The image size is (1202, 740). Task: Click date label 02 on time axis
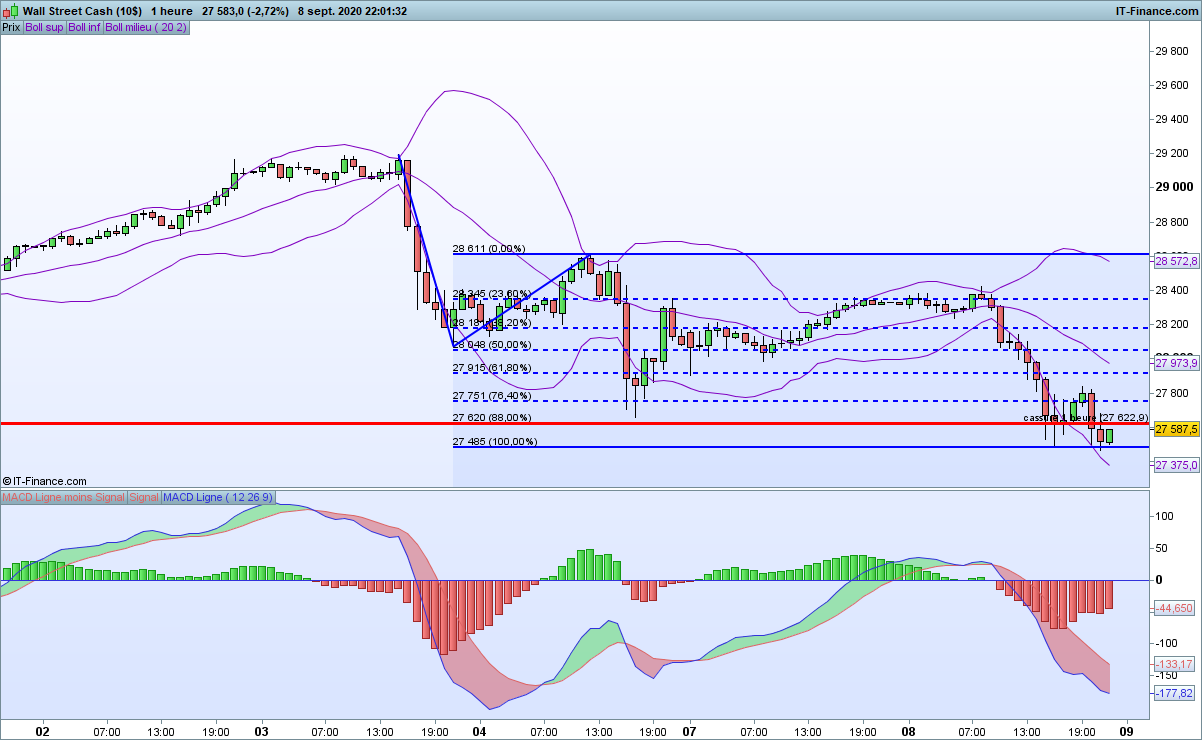click(42, 731)
